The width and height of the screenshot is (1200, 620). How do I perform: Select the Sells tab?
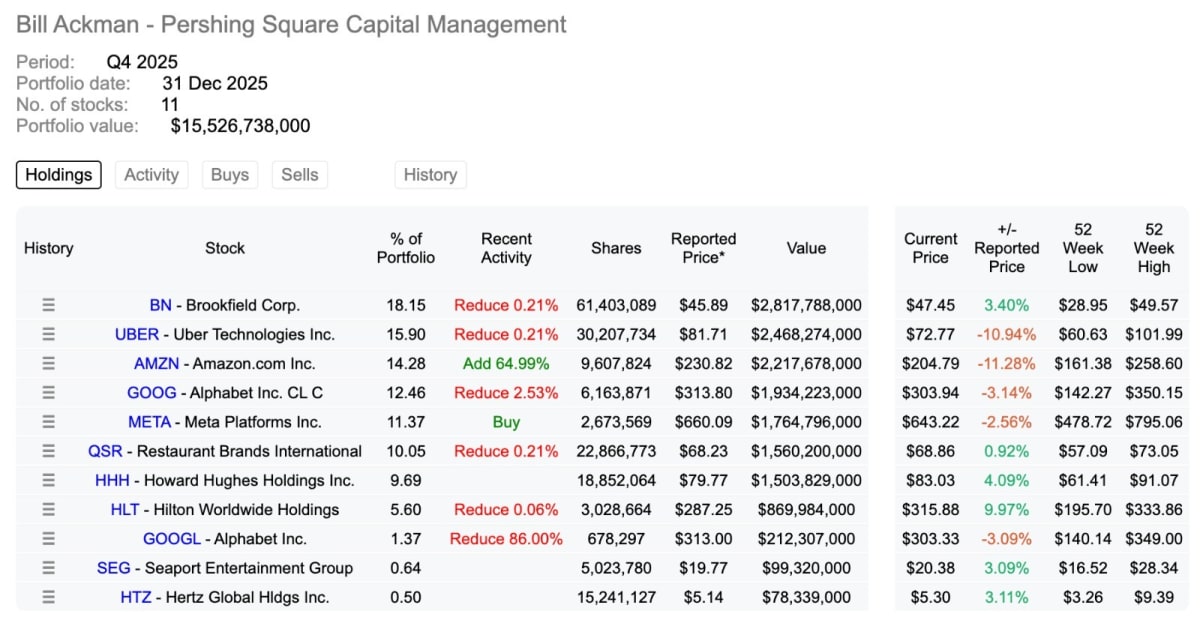coord(299,174)
